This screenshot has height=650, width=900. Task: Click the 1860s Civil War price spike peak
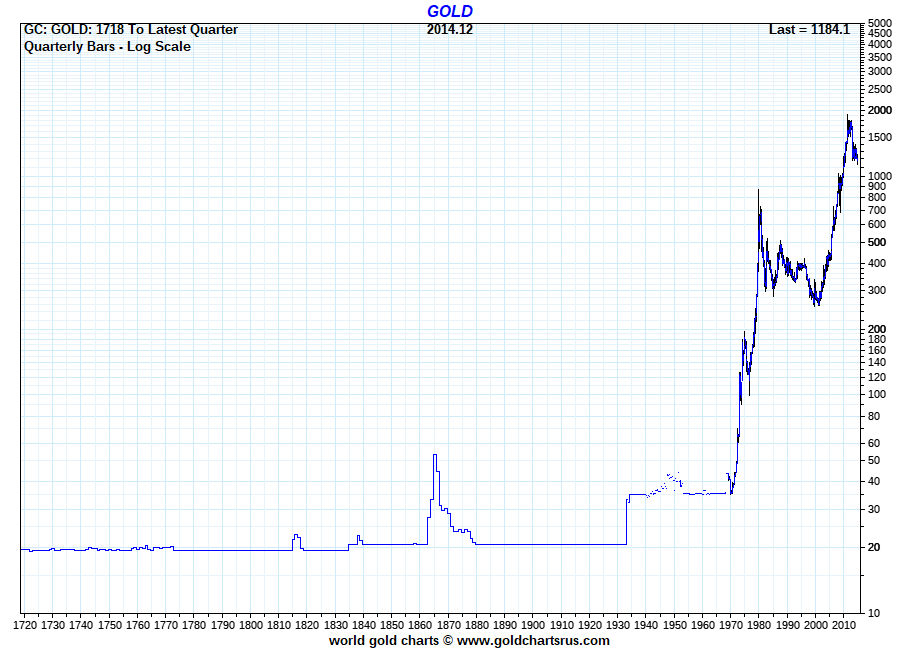point(435,455)
